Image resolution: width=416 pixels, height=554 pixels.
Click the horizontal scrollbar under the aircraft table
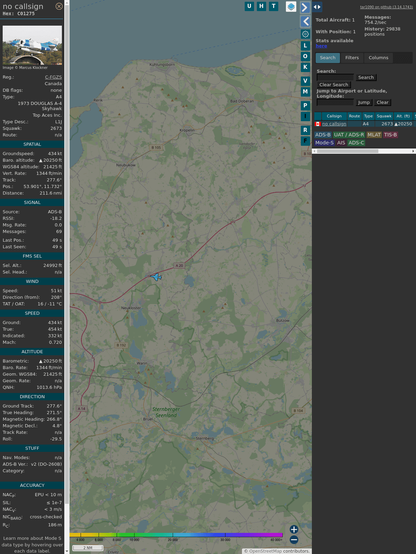tap(364, 151)
